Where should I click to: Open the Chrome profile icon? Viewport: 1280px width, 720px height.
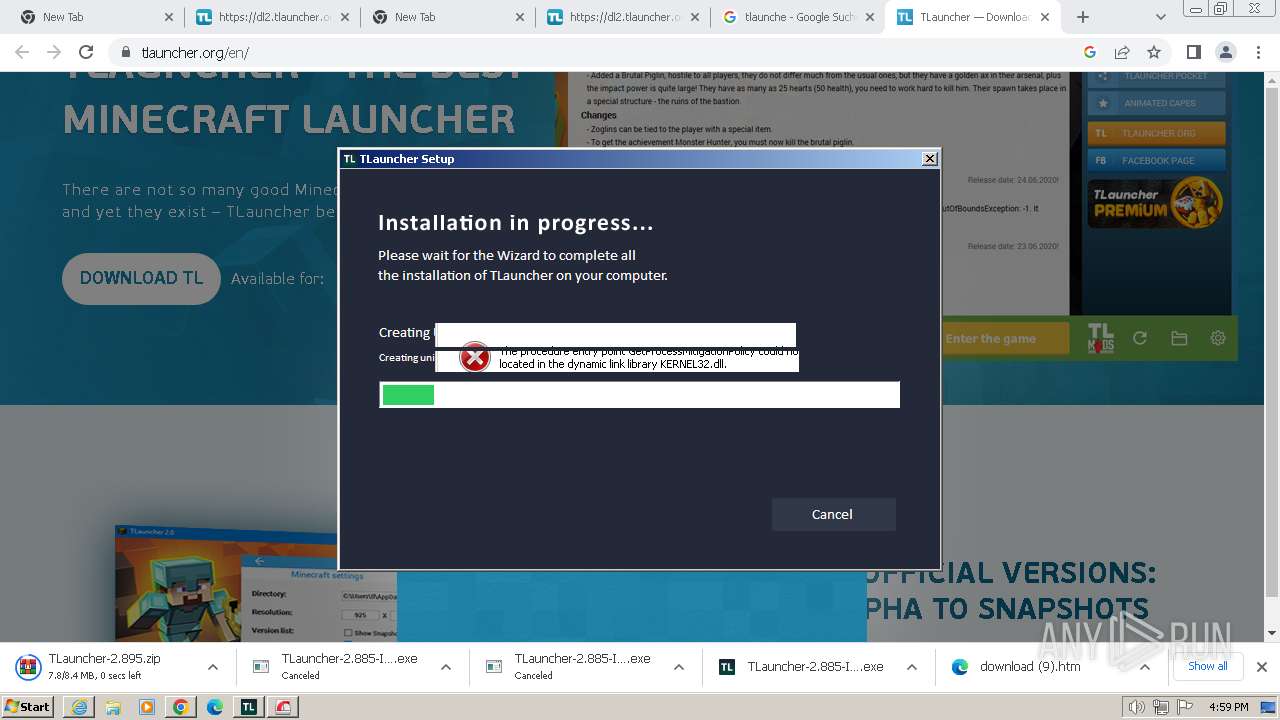click(1225, 52)
